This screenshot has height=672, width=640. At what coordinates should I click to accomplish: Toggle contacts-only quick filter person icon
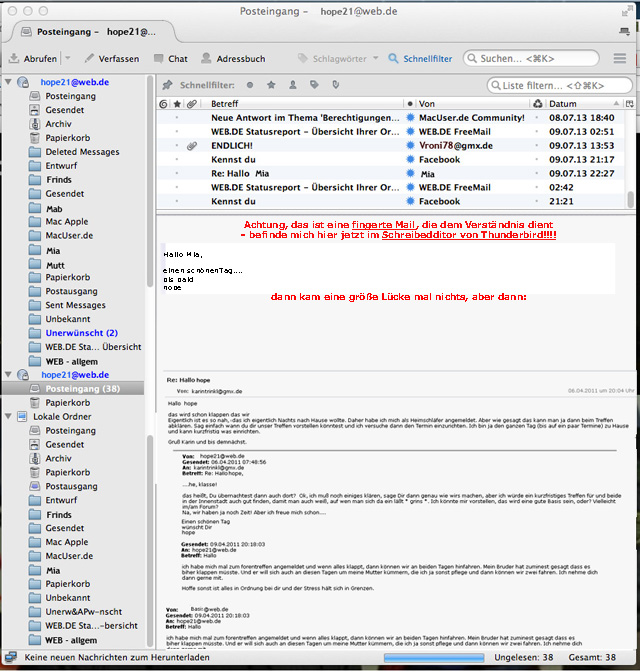(x=293, y=85)
